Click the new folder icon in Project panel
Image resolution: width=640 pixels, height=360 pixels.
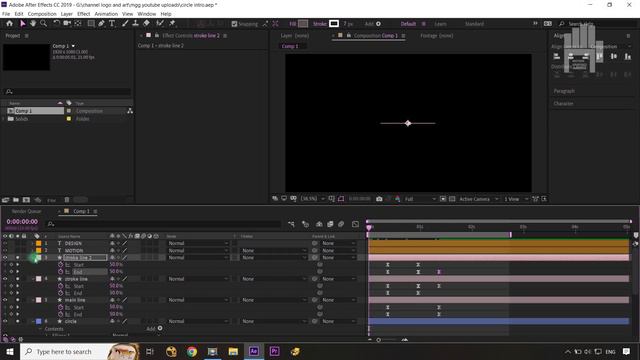pos(16,200)
